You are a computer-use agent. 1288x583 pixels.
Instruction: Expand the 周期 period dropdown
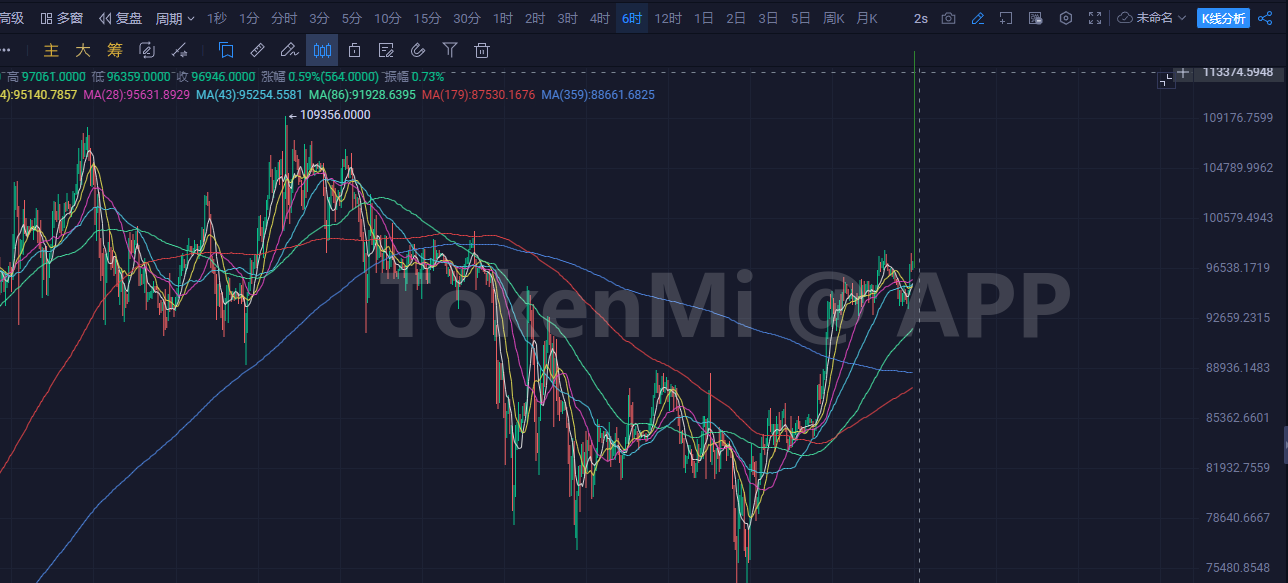pyautogui.click(x=175, y=18)
